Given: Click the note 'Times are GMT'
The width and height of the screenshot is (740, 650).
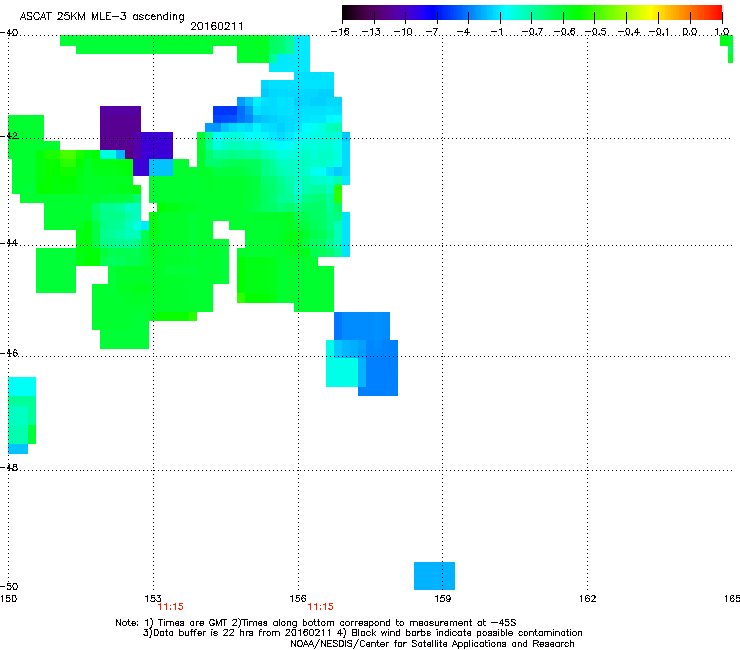Looking at the screenshot, I should 193,623.
